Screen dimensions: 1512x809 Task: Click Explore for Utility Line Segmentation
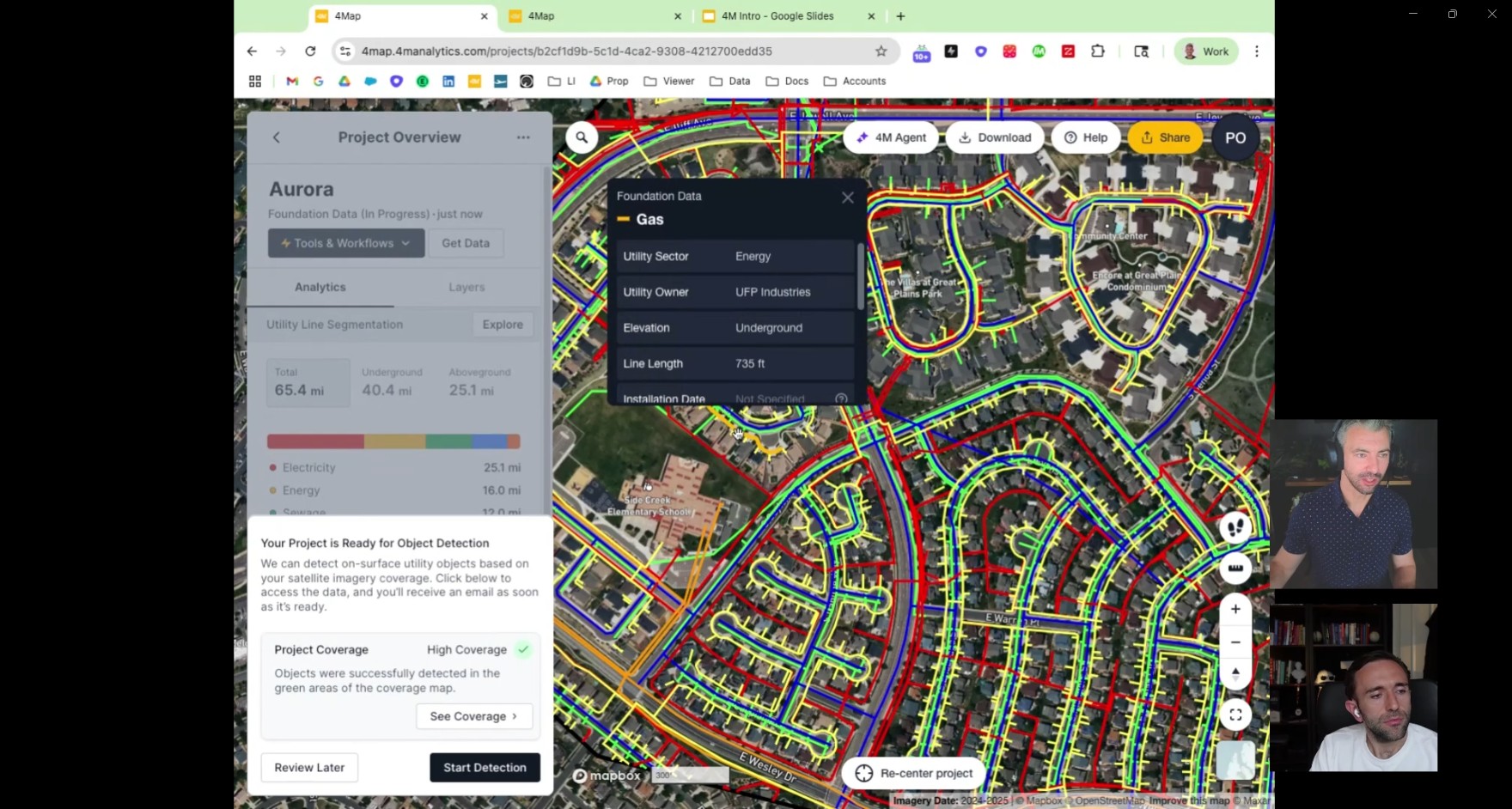[x=503, y=325]
